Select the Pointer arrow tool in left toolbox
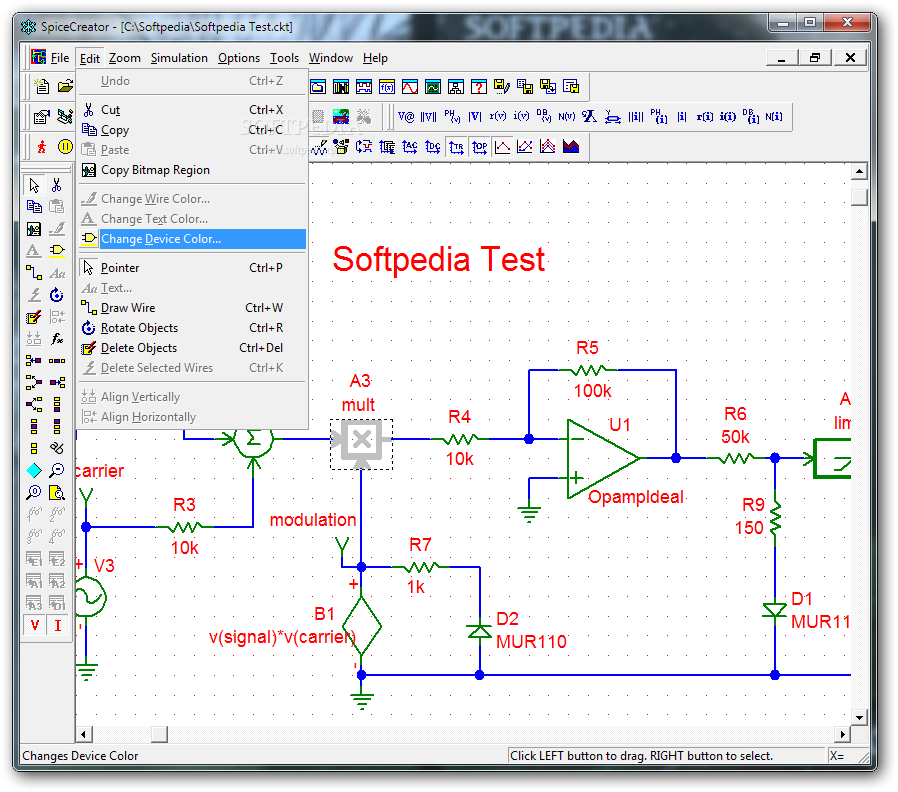Viewport: 898px width, 792px height. pos(34,186)
